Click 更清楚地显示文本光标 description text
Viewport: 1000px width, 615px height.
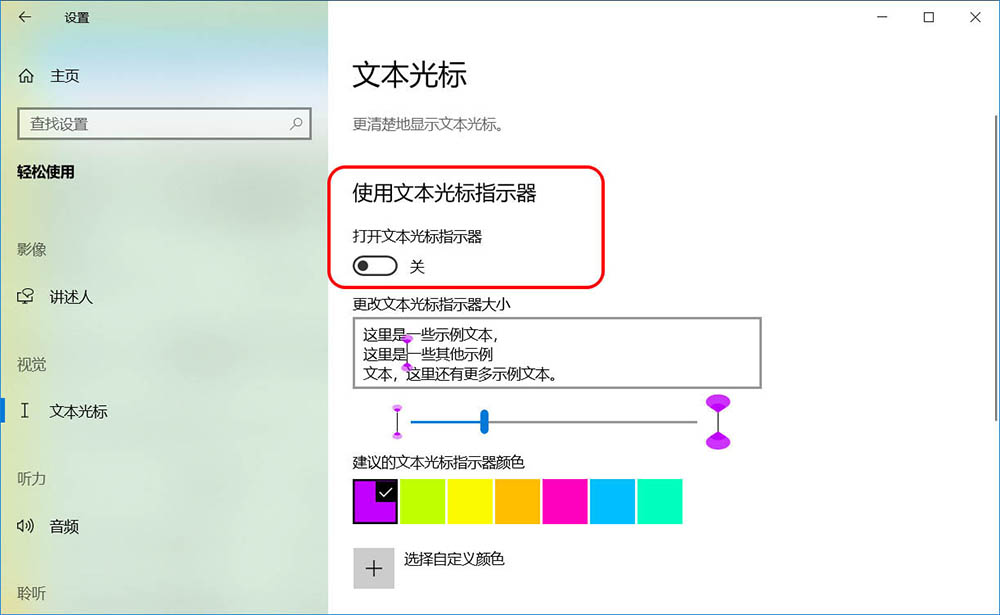click(428, 124)
